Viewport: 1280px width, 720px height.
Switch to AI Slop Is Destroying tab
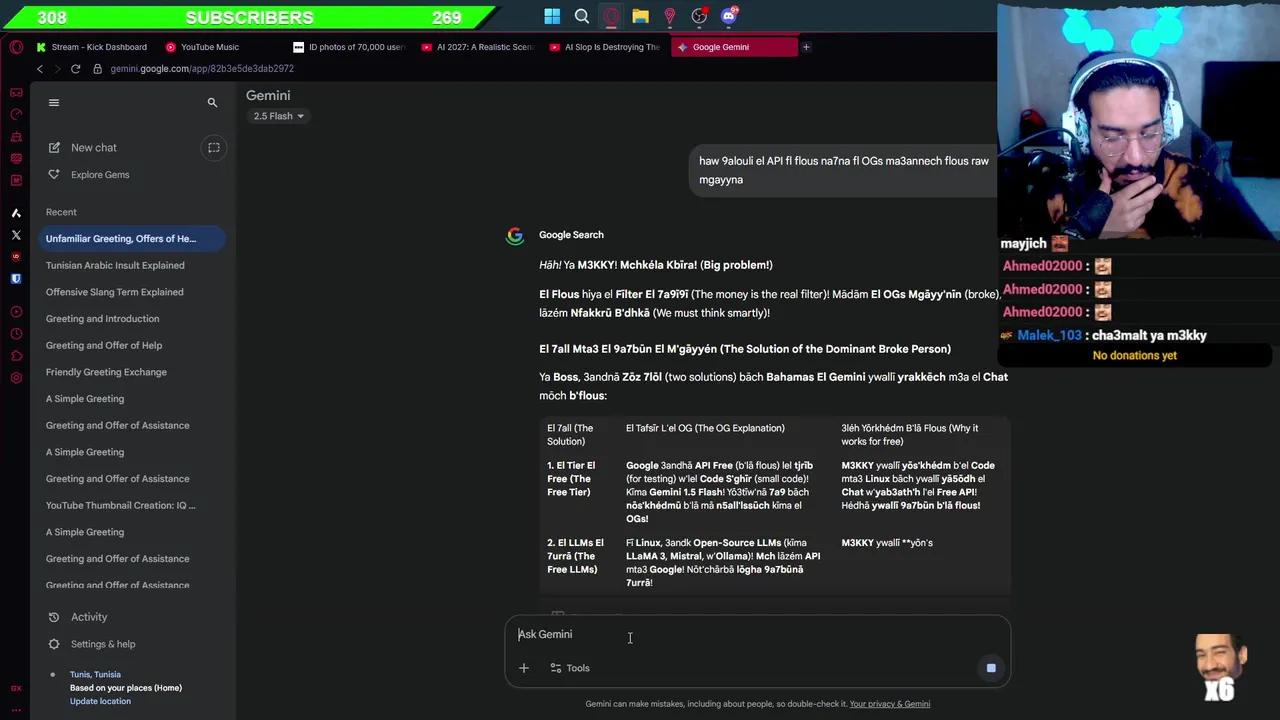(x=606, y=47)
